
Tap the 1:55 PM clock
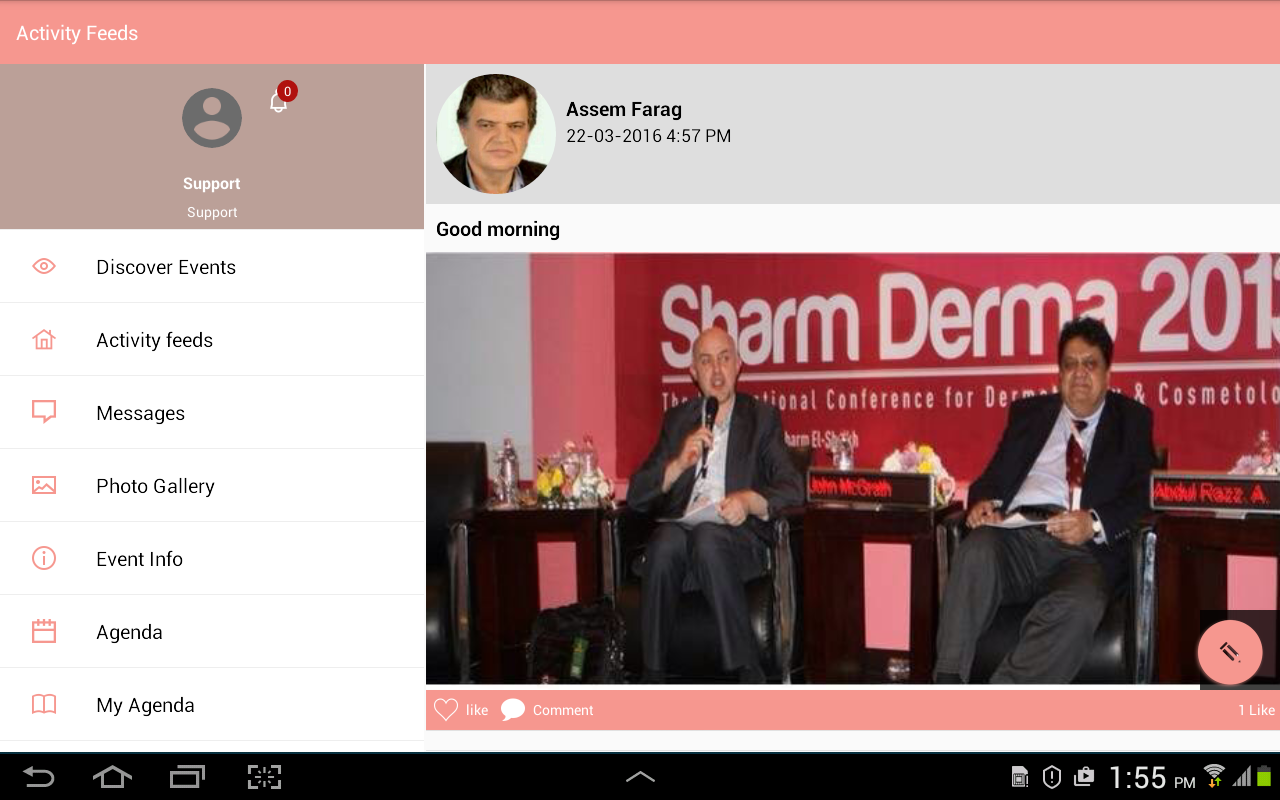[1152, 777]
